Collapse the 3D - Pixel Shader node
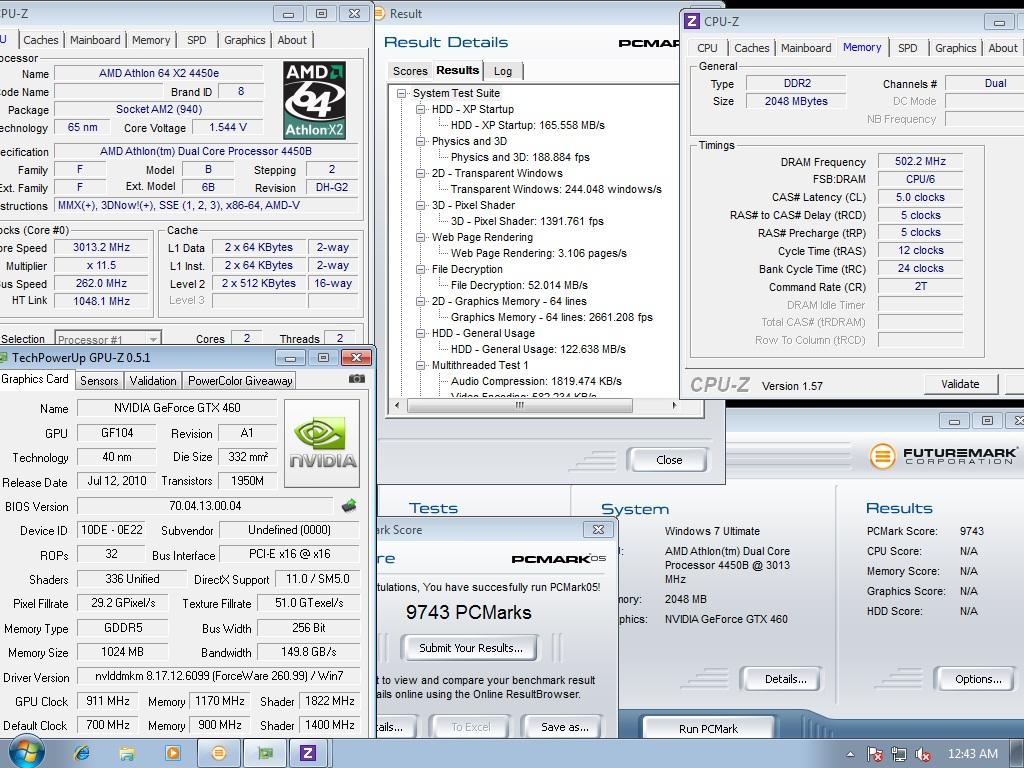The width and height of the screenshot is (1024, 768). click(x=421, y=205)
